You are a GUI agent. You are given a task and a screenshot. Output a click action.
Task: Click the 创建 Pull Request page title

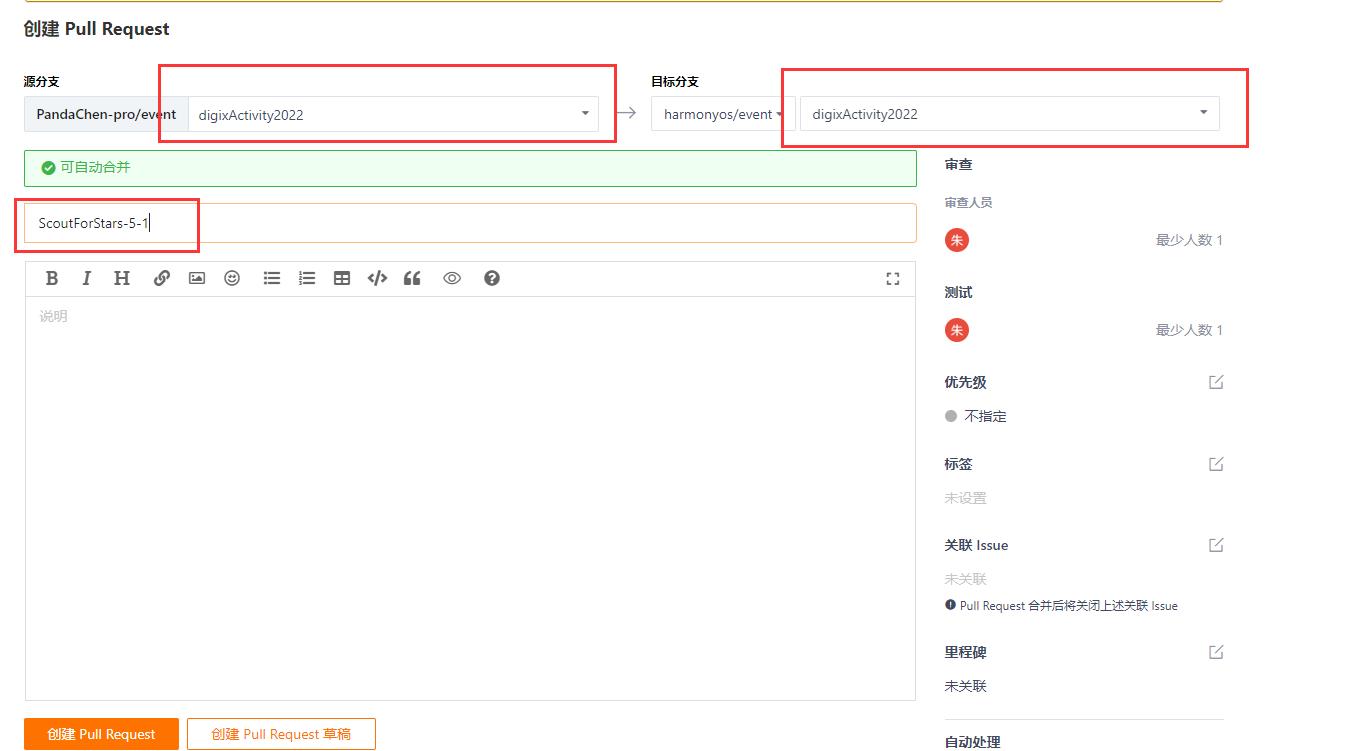[97, 29]
